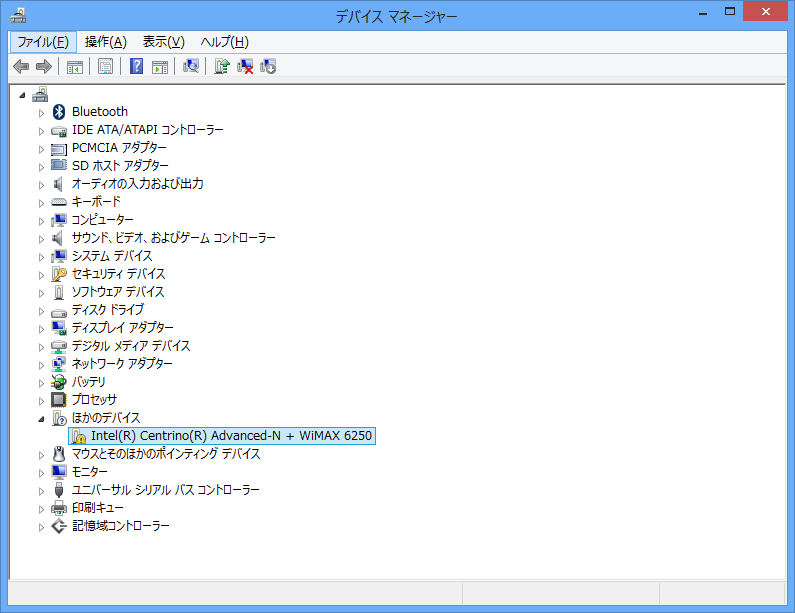Click the プロセッサ chip icon
This screenshot has height=613, width=795.
click(59, 400)
